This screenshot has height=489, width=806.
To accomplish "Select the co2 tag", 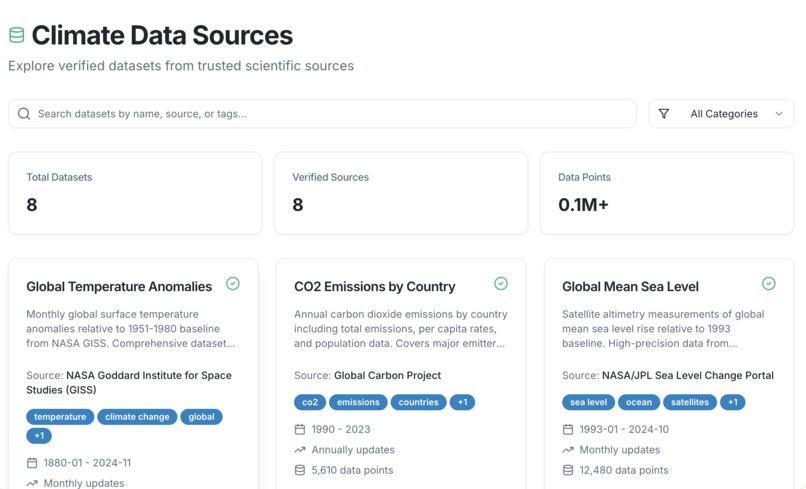I will tap(310, 402).
